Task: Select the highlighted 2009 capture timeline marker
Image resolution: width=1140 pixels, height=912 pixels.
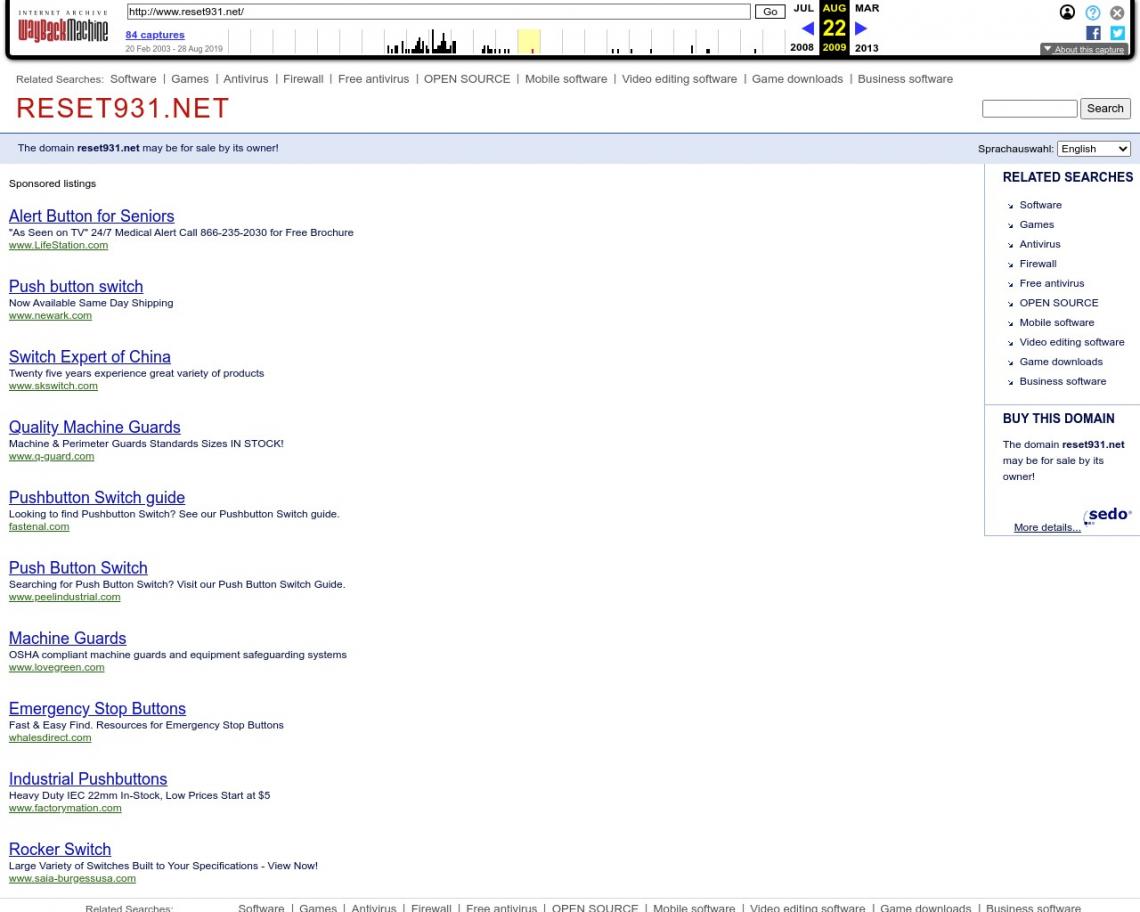Action: point(529,41)
